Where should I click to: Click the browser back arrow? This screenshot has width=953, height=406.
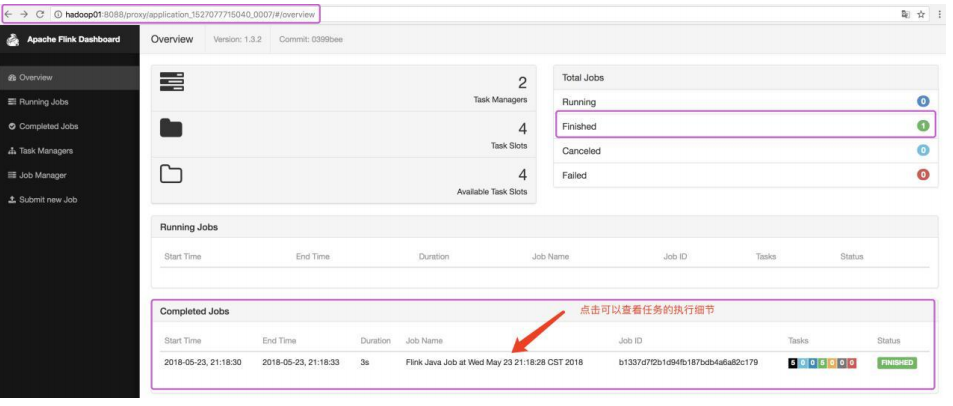9,14
